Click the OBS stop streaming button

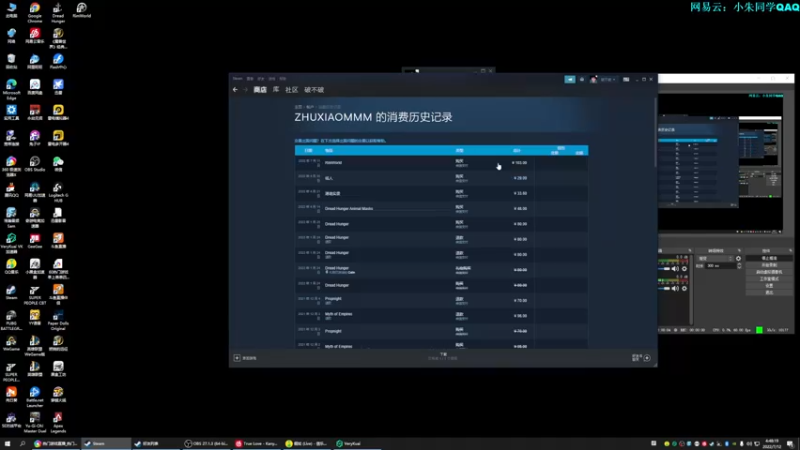pos(769,258)
